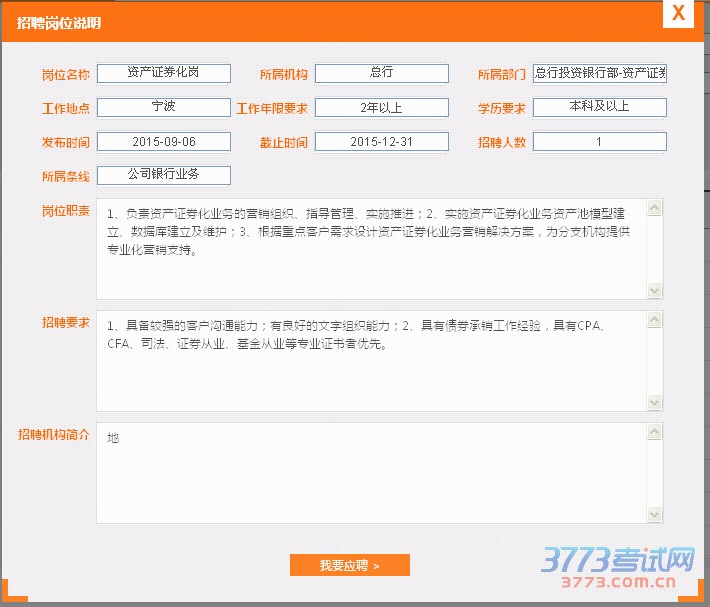The width and height of the screenshot is (710, 607).
Task: Click the 发布时间 field 2015-09-06
Action: click(164, 142)
